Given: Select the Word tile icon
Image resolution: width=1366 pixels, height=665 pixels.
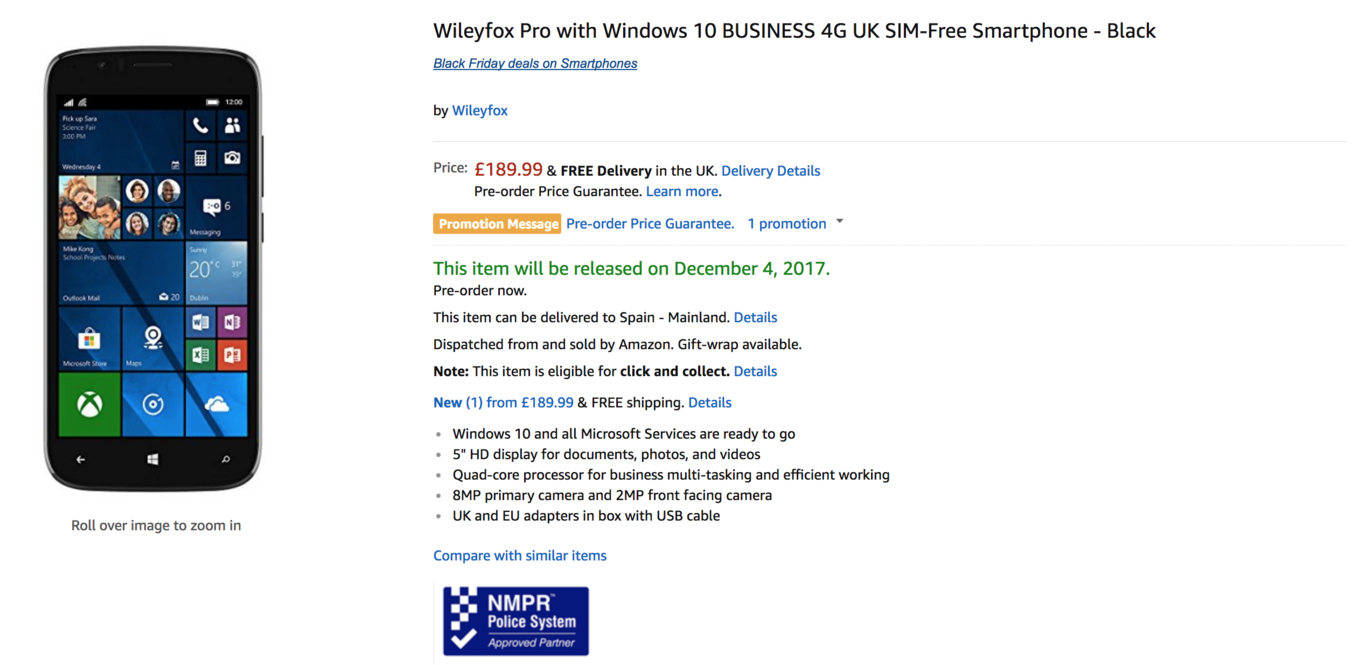Looking at the screenshot, I should coord(200,321).
